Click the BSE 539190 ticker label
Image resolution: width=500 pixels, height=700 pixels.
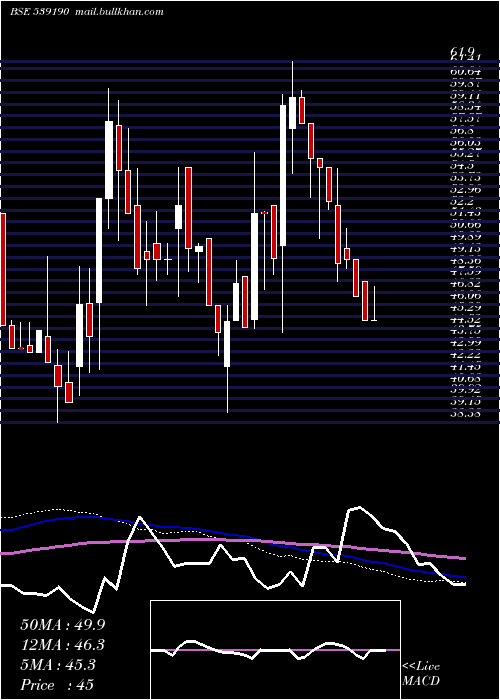coord(39,12)
